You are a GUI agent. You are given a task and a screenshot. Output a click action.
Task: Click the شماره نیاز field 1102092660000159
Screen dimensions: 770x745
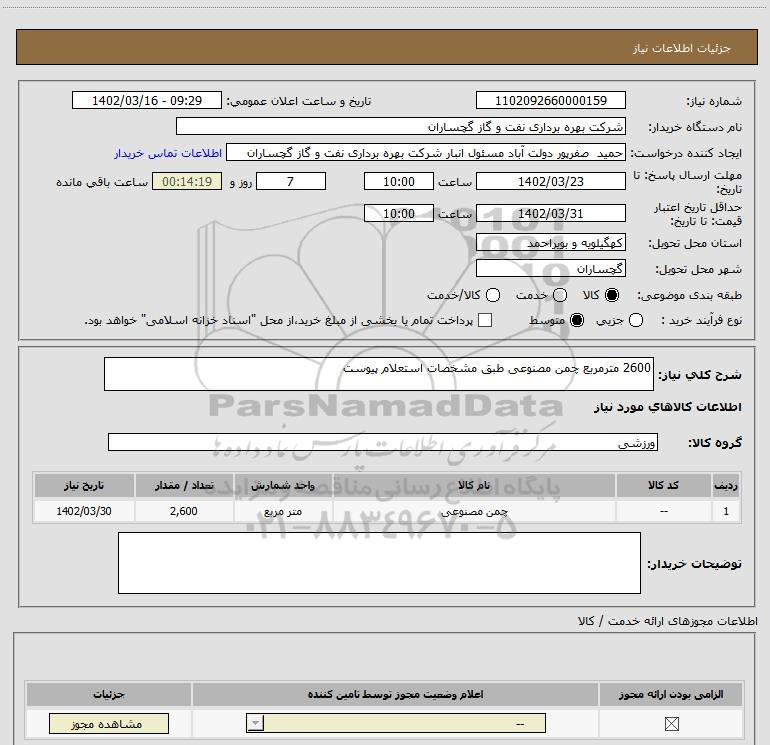click(550, 100)
